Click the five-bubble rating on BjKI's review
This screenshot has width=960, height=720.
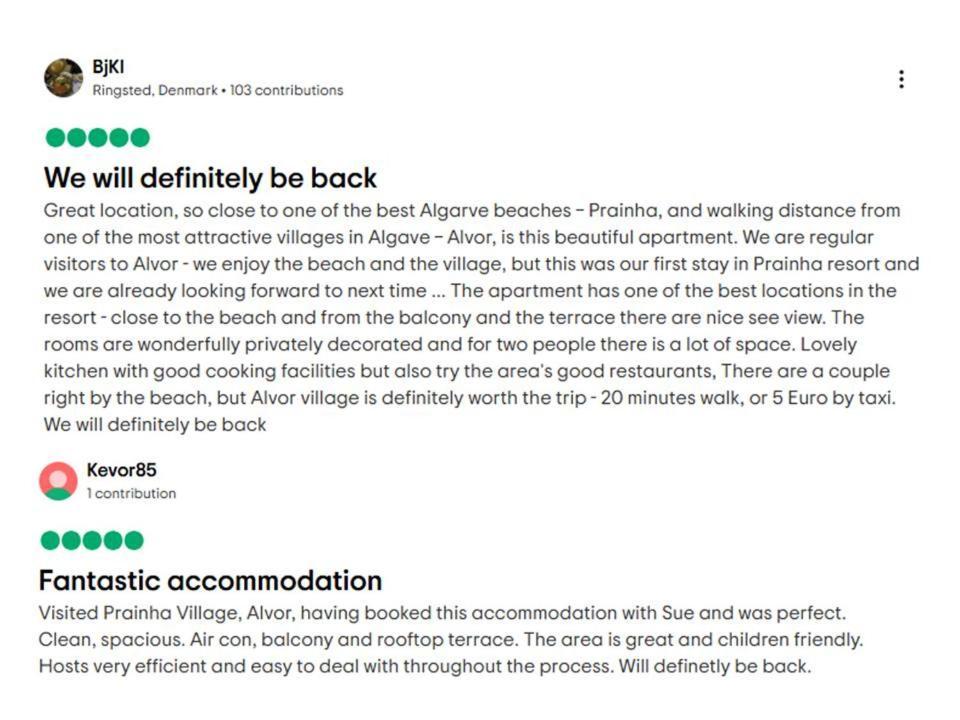97,137
